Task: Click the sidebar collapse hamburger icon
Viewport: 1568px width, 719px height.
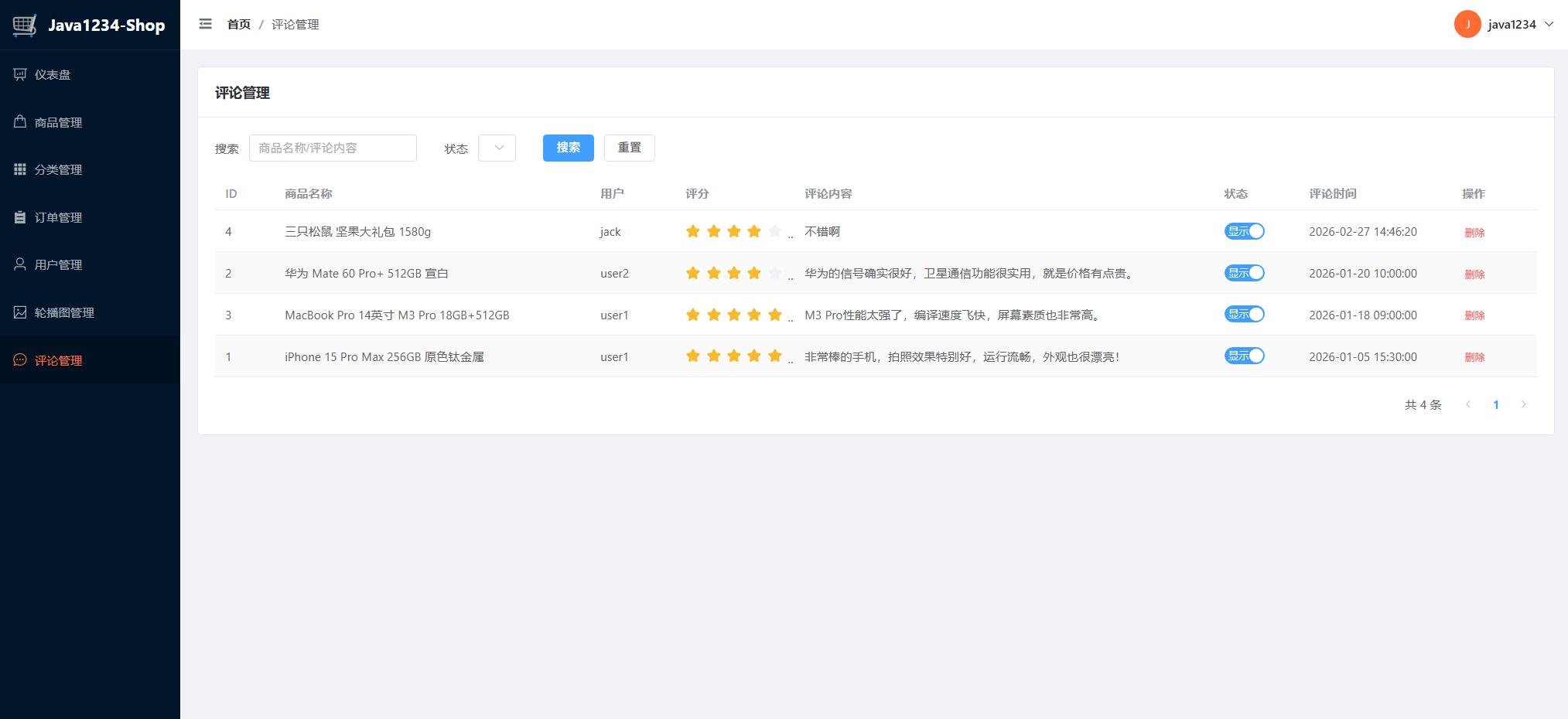Action: tap(205, 24)
